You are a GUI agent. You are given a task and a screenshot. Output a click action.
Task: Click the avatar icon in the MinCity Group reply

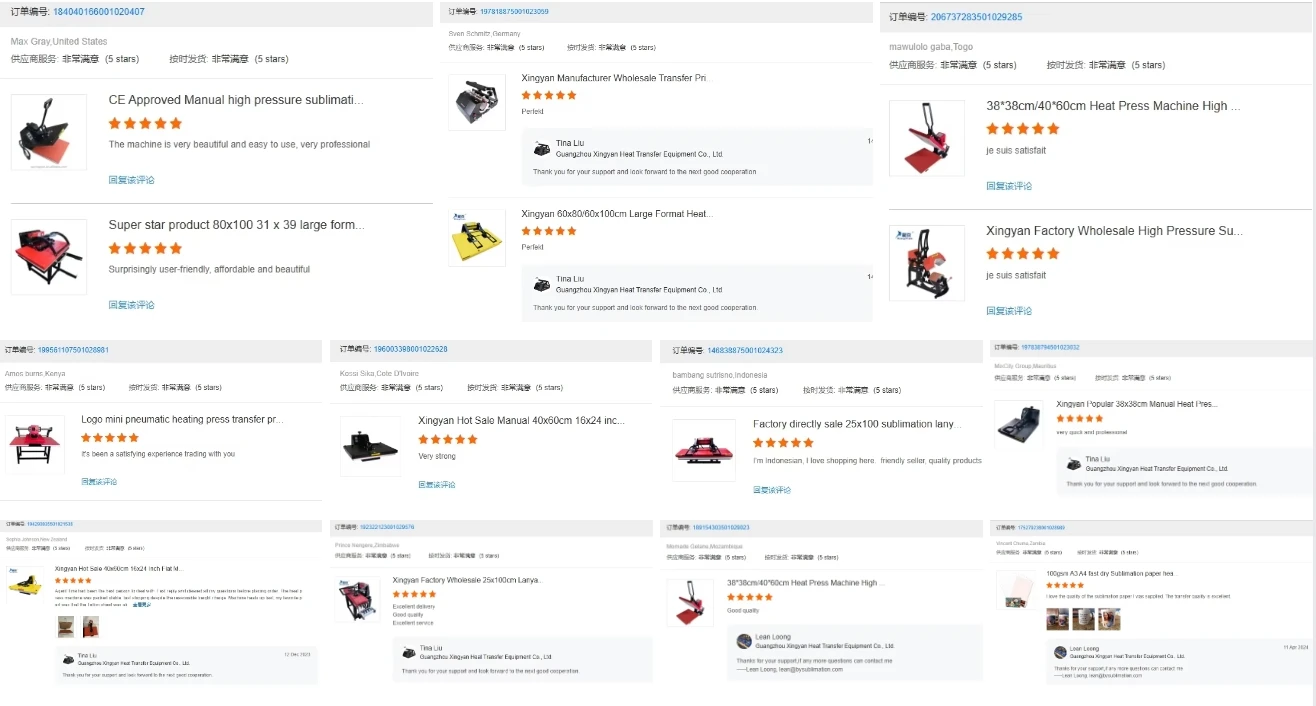tap(1073, 464)
